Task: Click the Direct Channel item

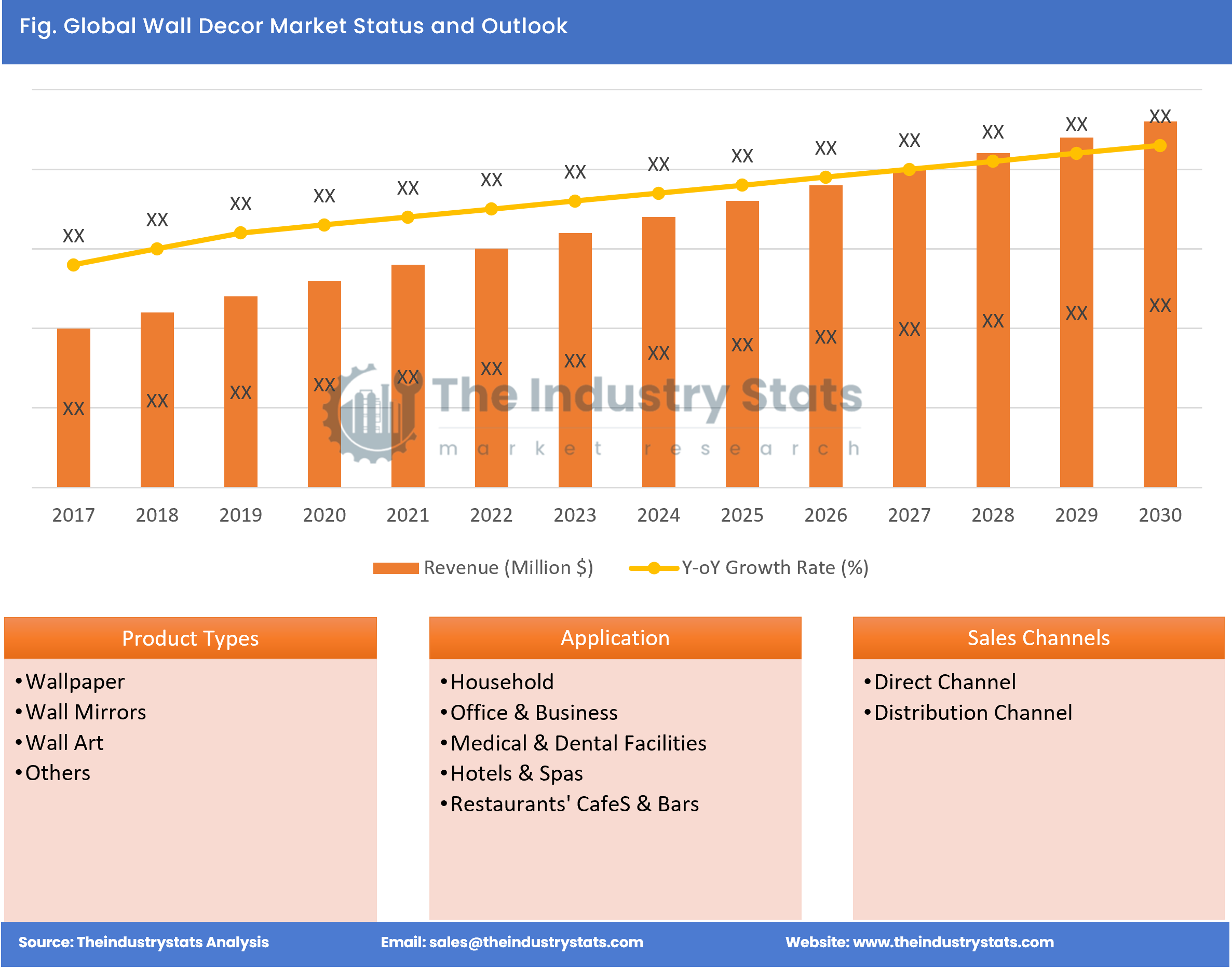Action: click(944, 682)
